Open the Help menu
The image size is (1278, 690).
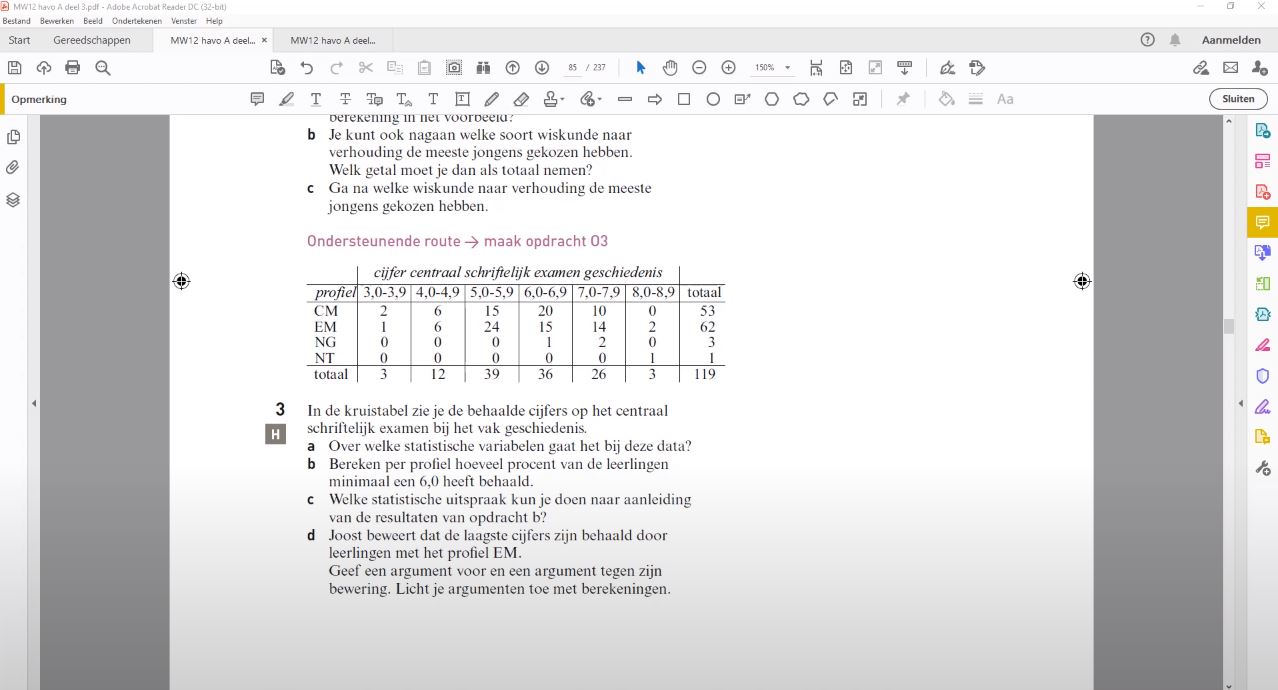tap(214, 21)
